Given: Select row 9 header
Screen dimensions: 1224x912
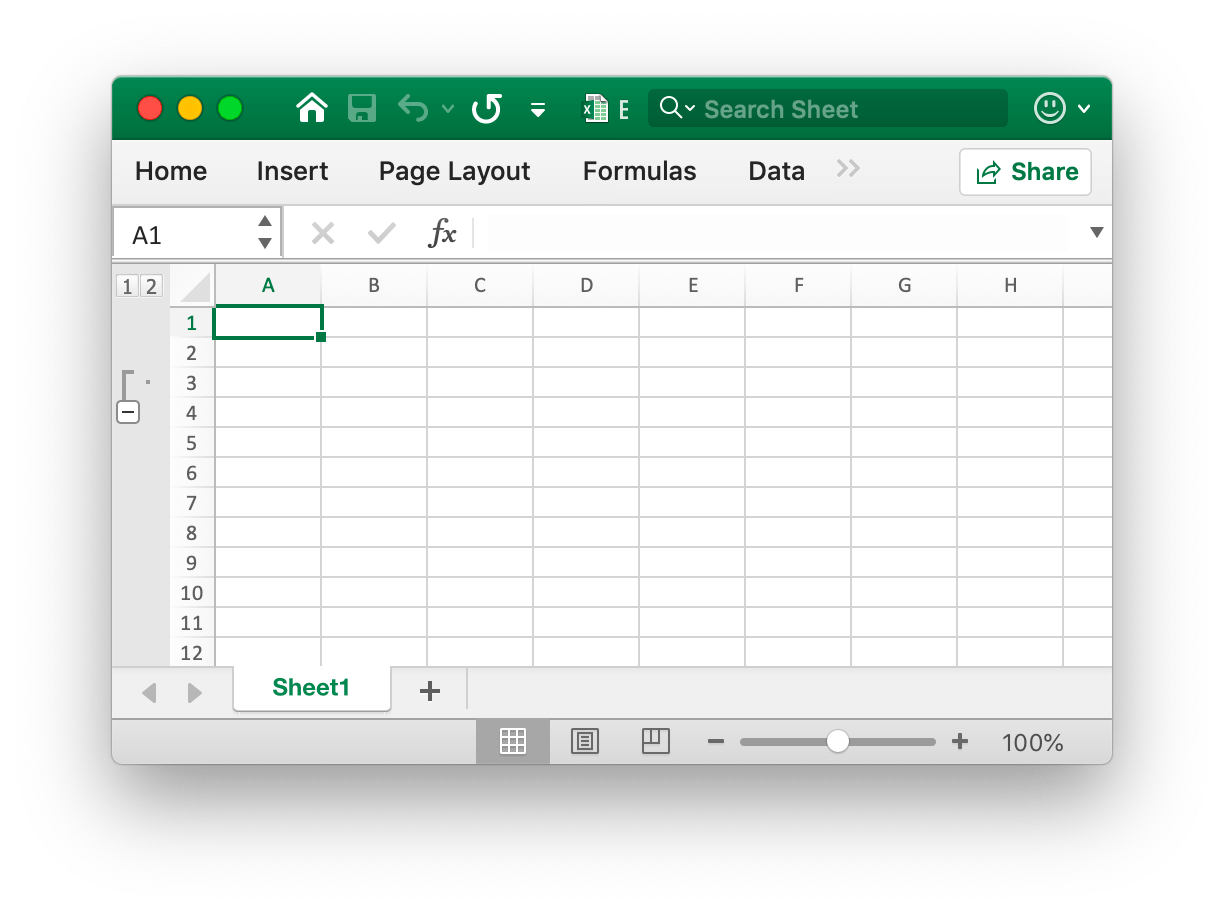Looking at the screenshot, I should [x=192, y=563].
